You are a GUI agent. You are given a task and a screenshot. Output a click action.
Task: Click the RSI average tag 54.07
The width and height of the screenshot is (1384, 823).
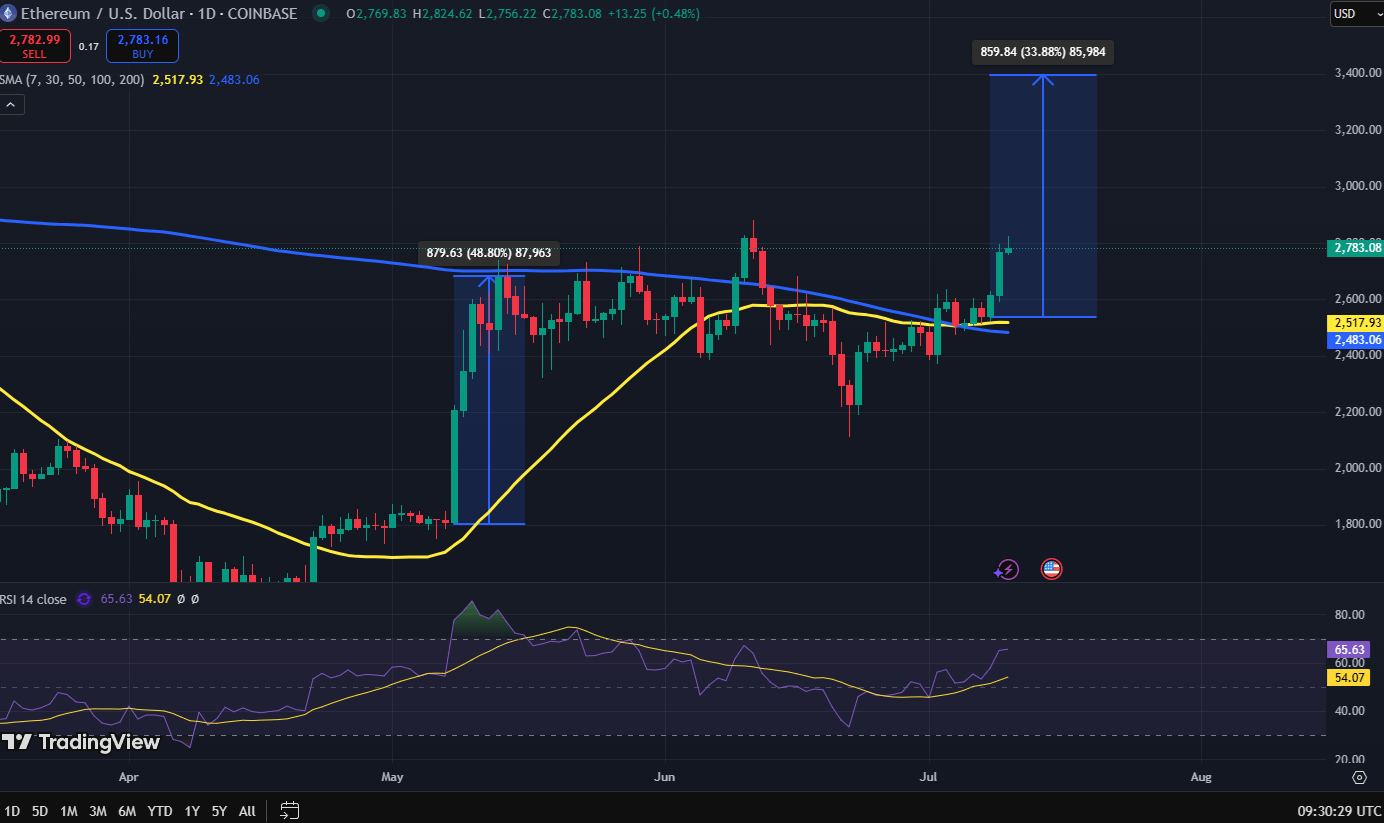[1349, 678]
